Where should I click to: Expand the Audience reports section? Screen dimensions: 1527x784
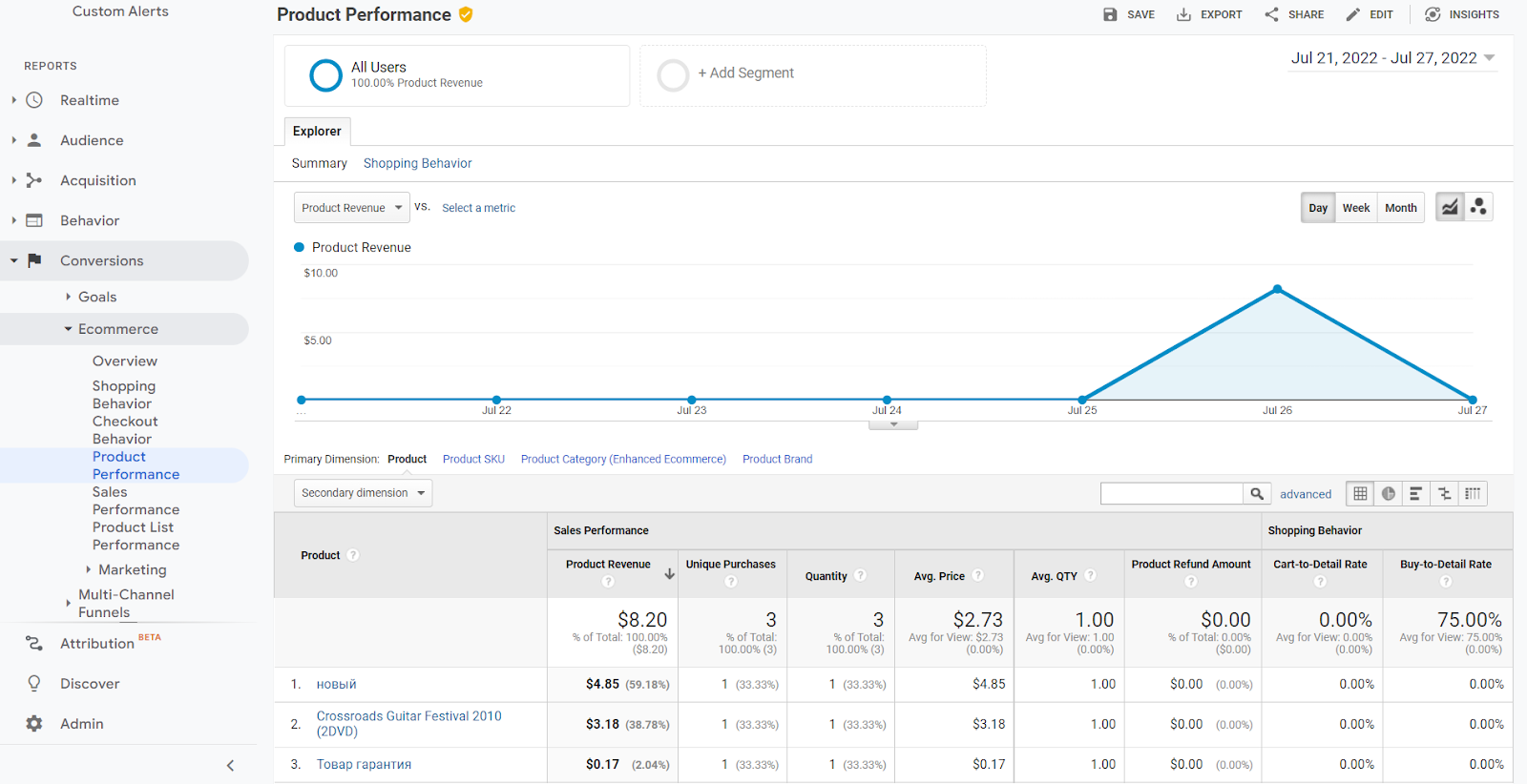[x=13, y=140]
